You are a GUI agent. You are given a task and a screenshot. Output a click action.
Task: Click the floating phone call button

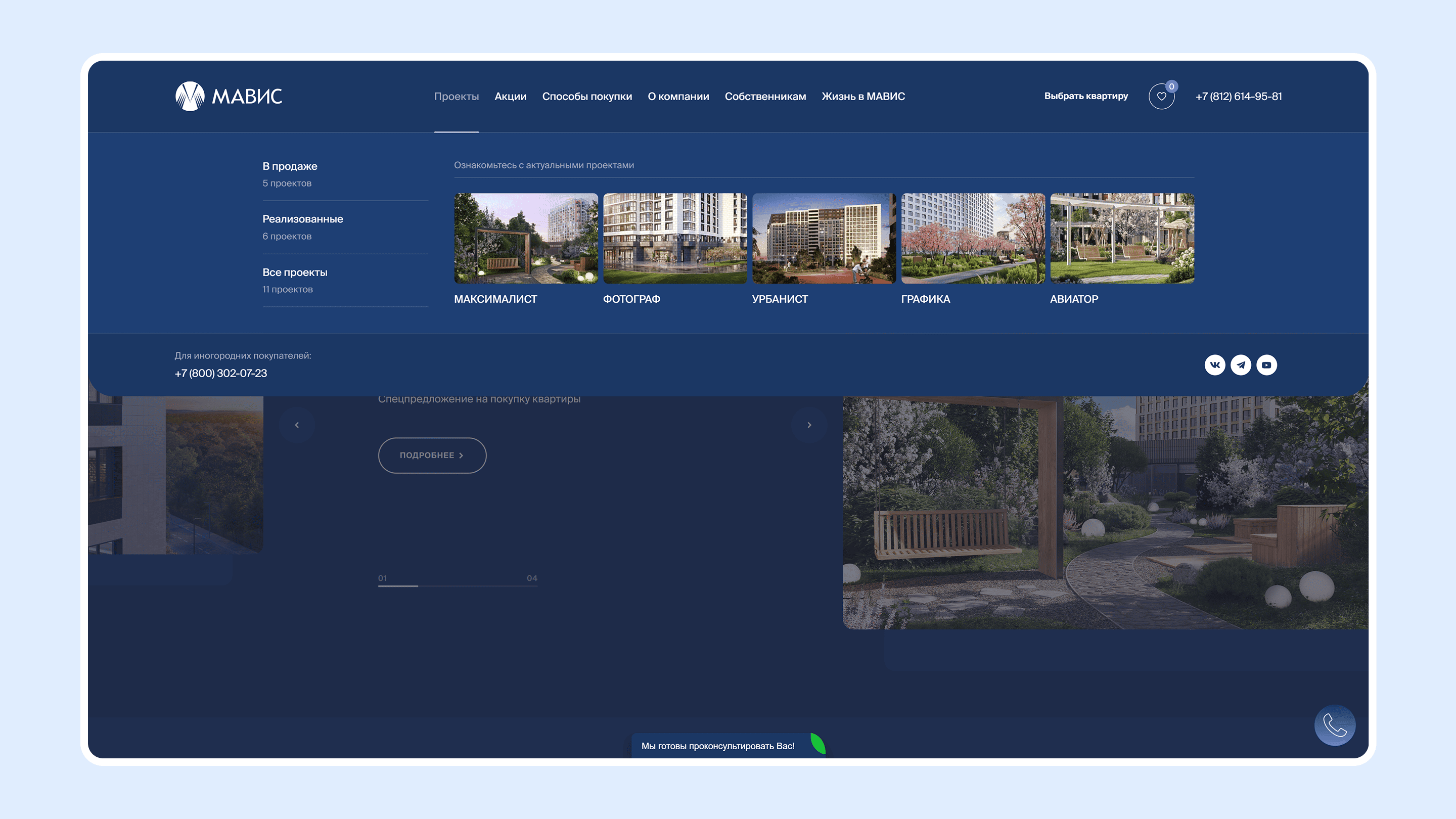1335,725
